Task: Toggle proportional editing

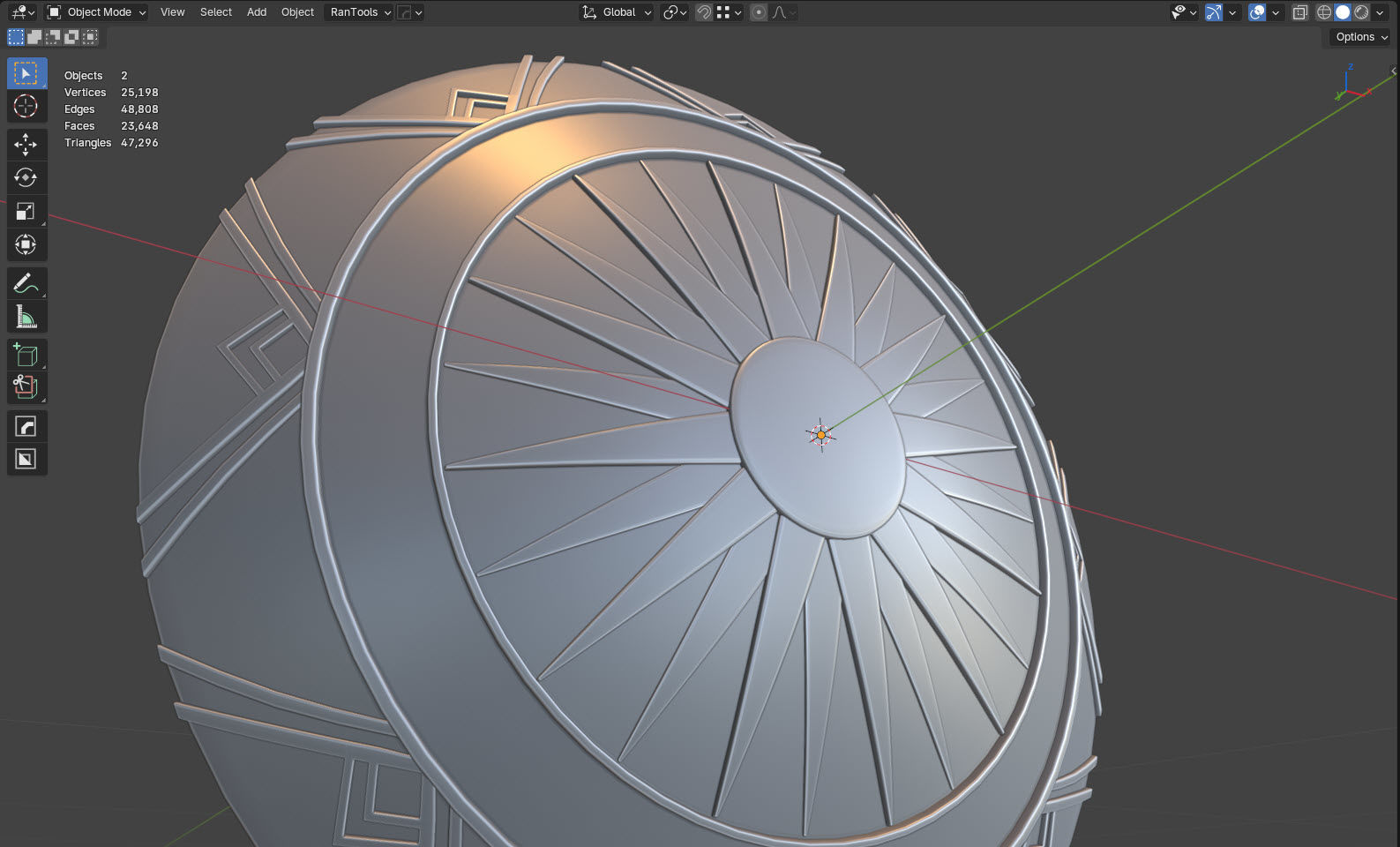Action: coord(759,12)
